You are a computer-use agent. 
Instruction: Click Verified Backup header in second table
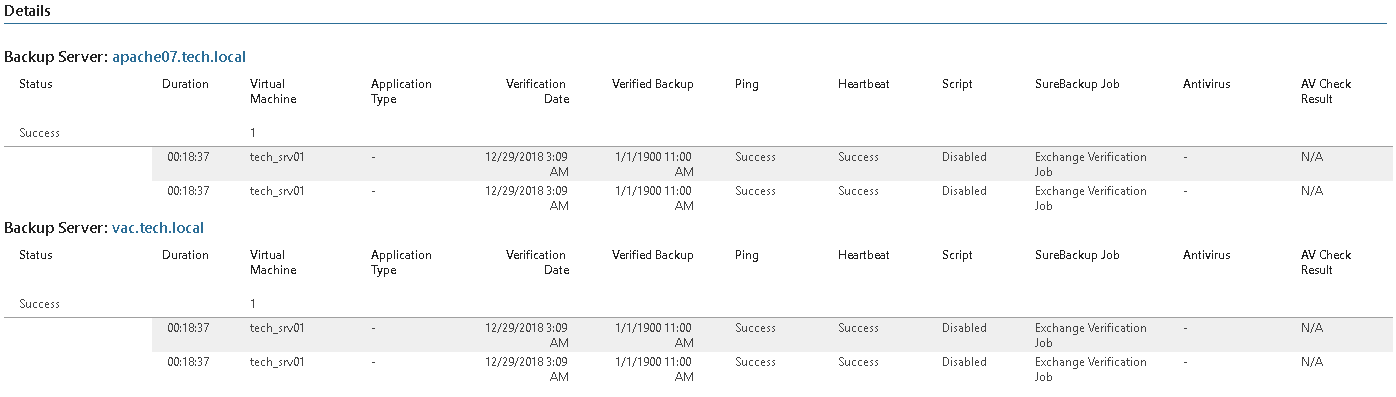point(652,255)
